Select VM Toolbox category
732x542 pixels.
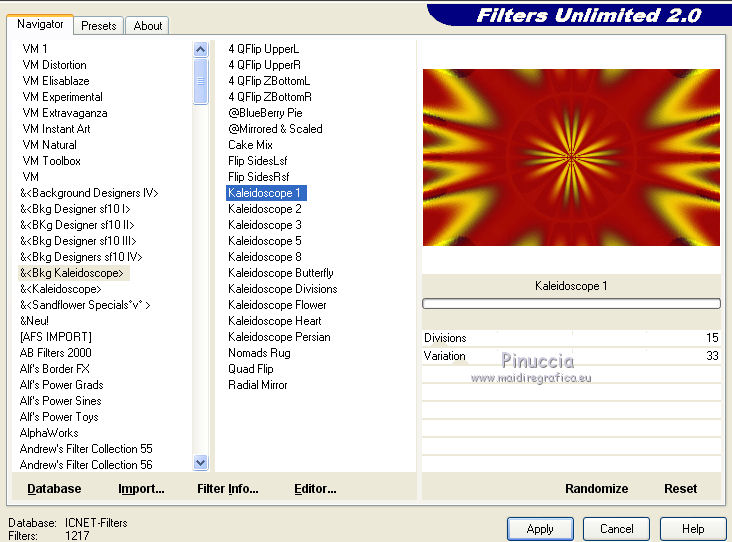[51, 161]
